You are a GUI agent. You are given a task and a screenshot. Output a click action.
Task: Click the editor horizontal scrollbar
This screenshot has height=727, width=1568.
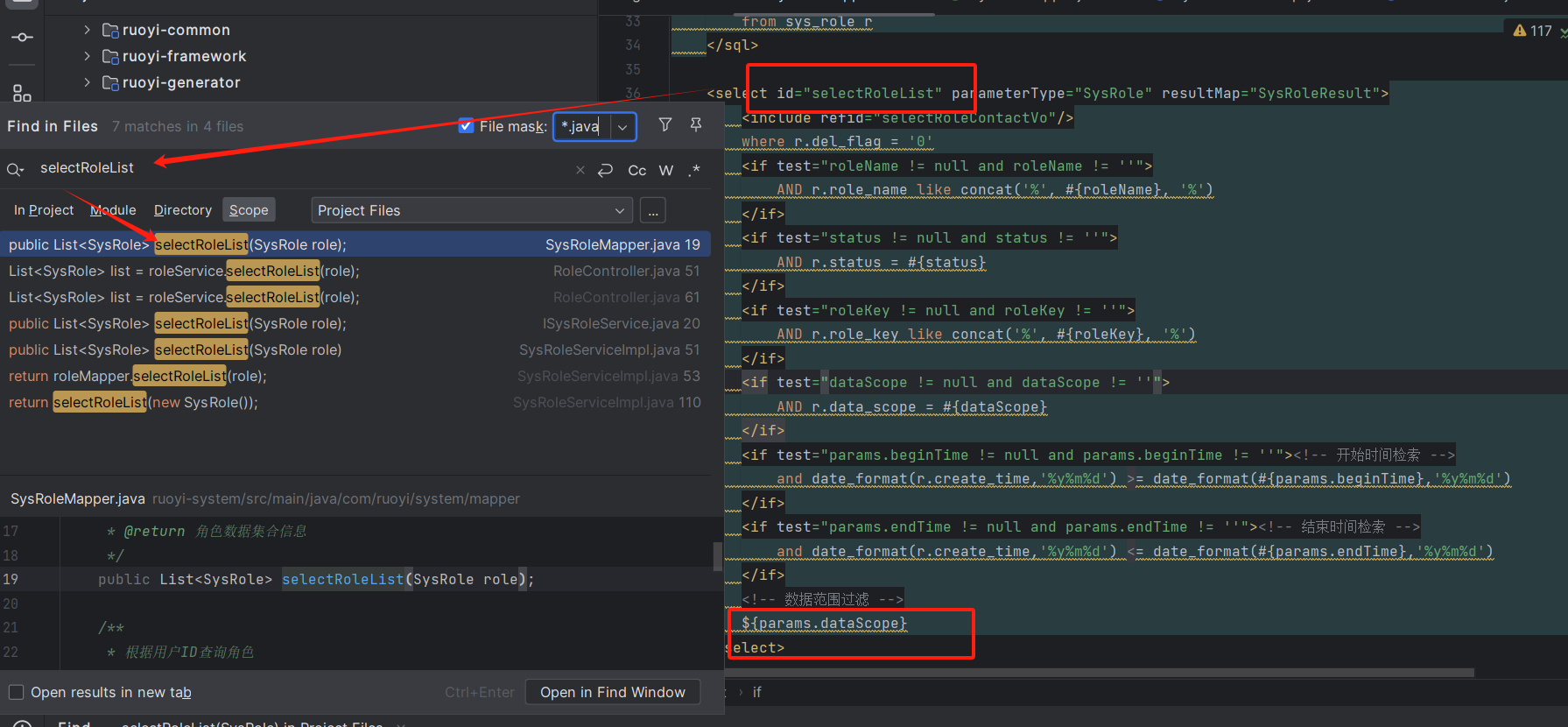coord(1099,673)
